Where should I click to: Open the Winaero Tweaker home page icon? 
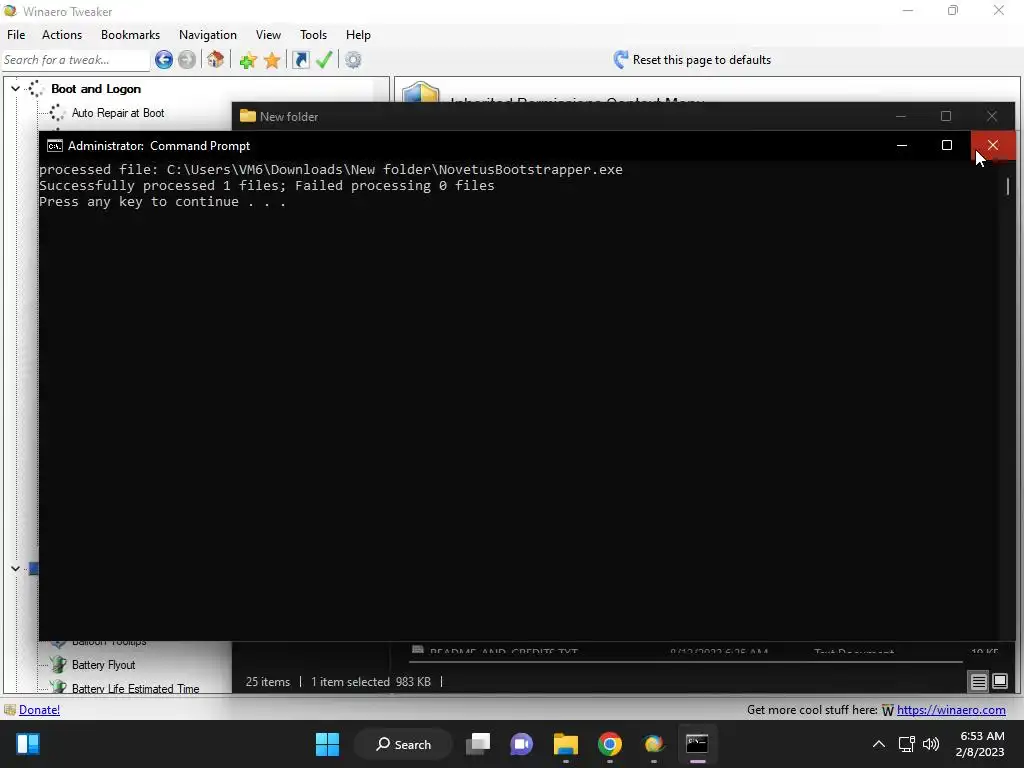tap(216, 60)
